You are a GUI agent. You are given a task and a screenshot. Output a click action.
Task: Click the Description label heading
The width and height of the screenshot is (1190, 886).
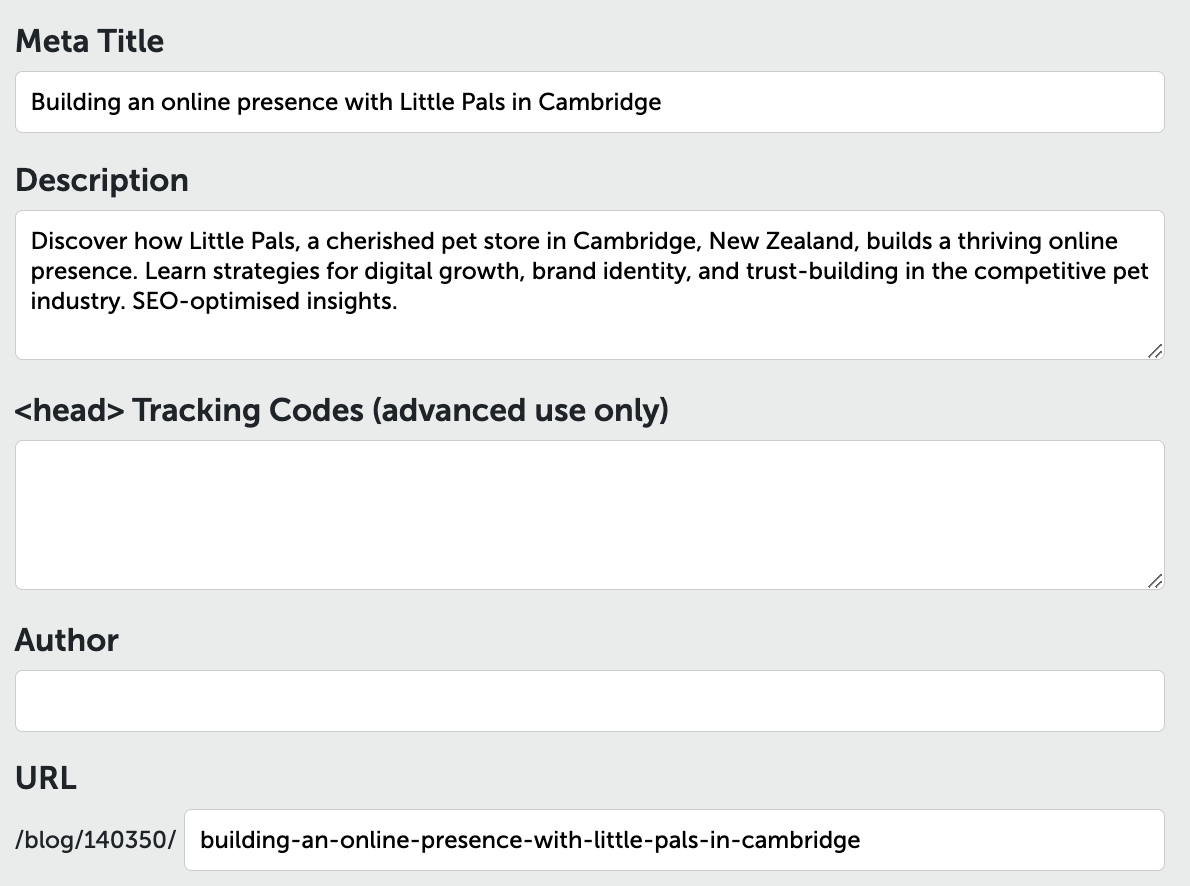[102, 181]
